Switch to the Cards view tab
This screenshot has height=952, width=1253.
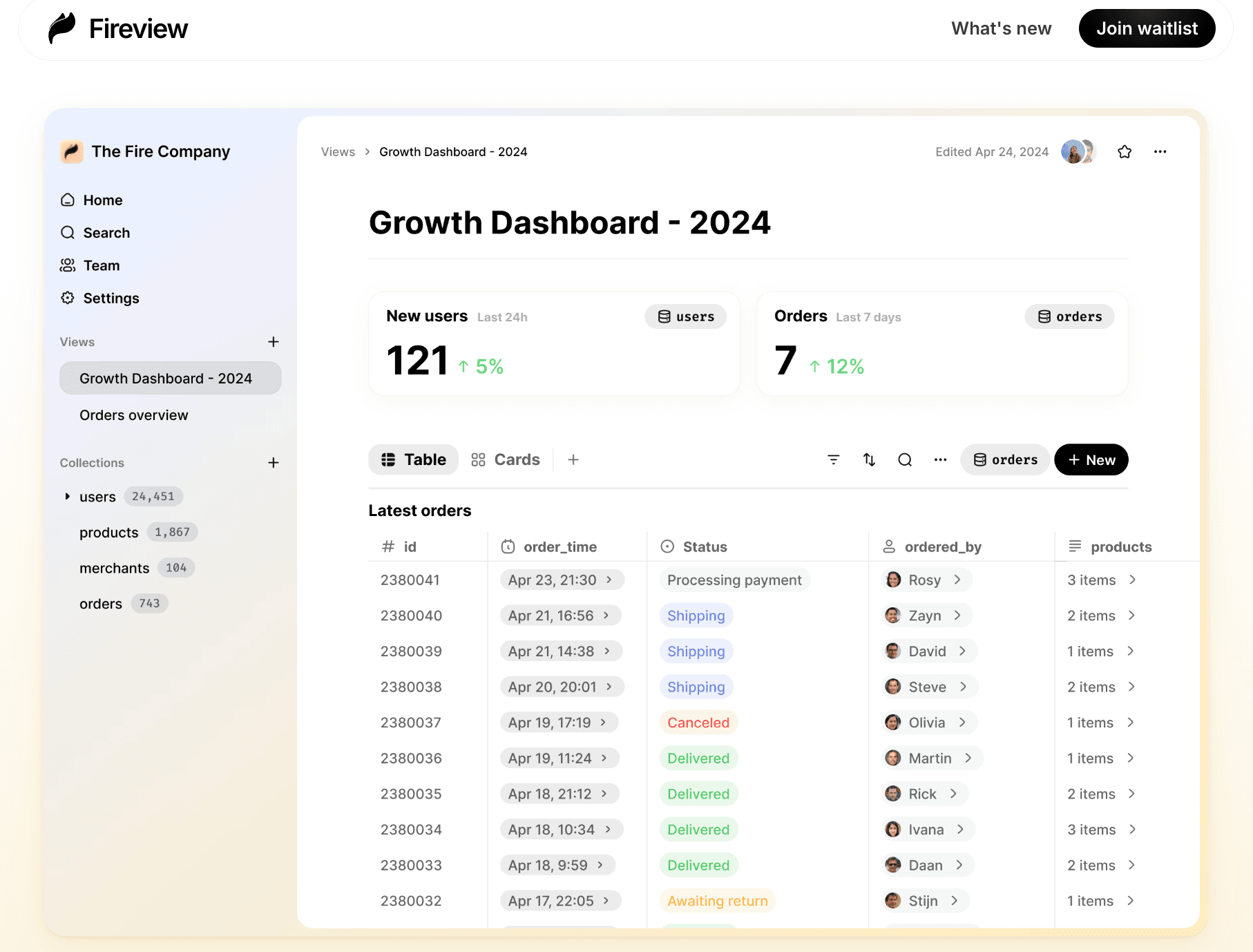[x=506, y=460]
